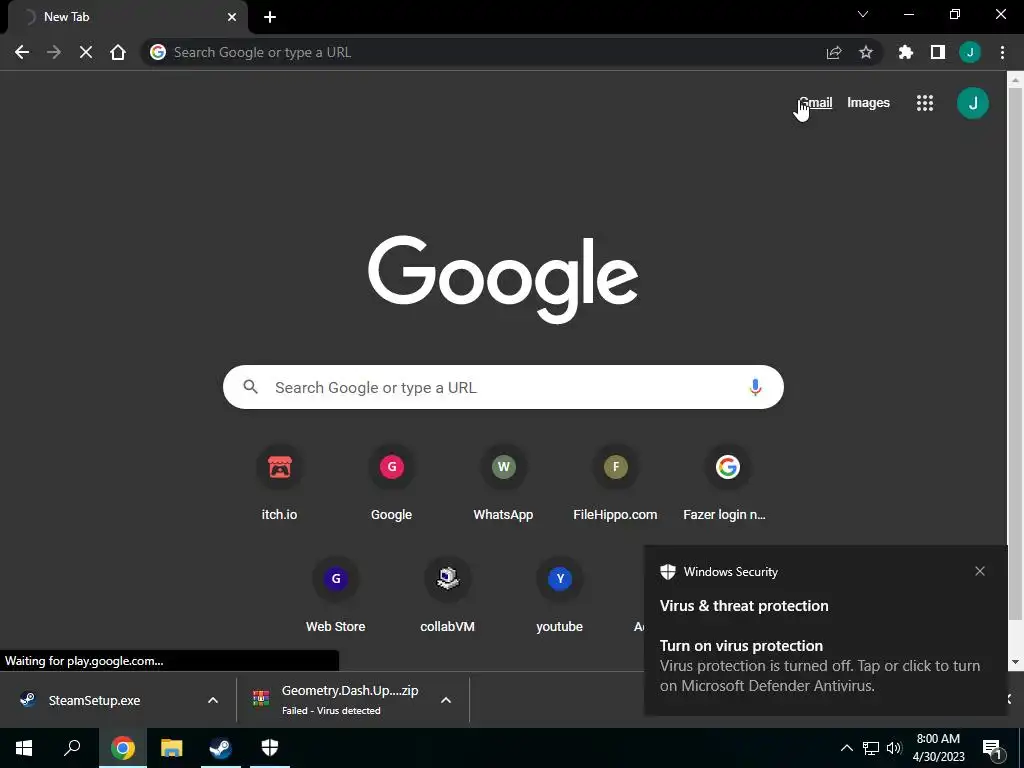Open taskbar search
1024x768 pixels.
[x=72, y=748]
